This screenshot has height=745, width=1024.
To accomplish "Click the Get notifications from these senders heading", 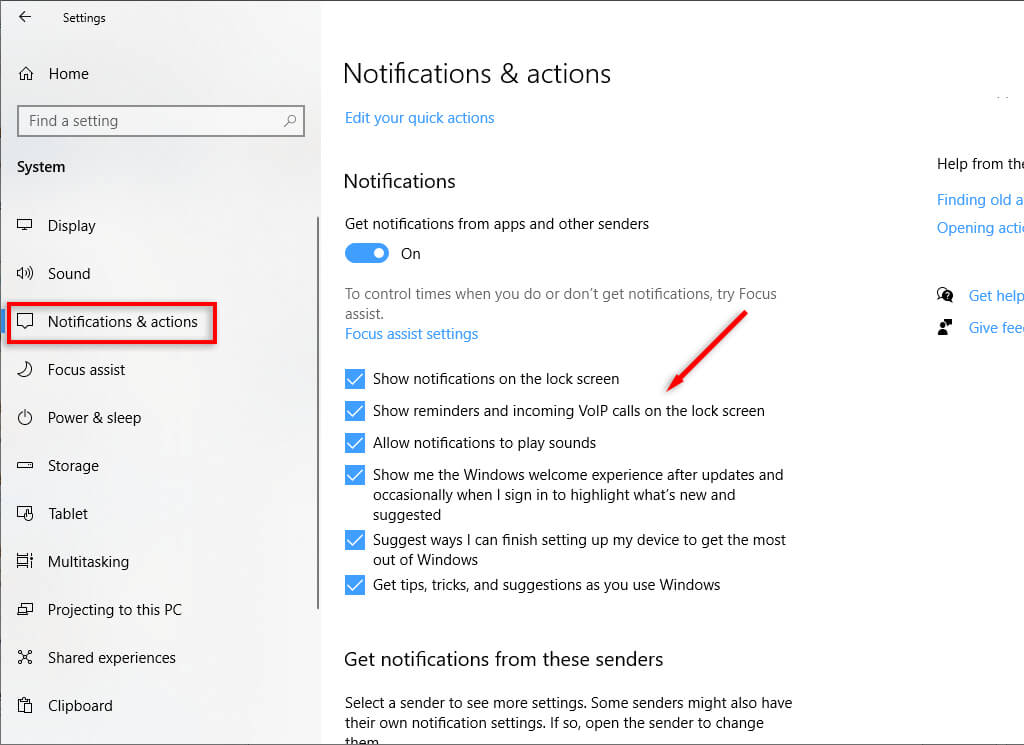I will 504,659.
